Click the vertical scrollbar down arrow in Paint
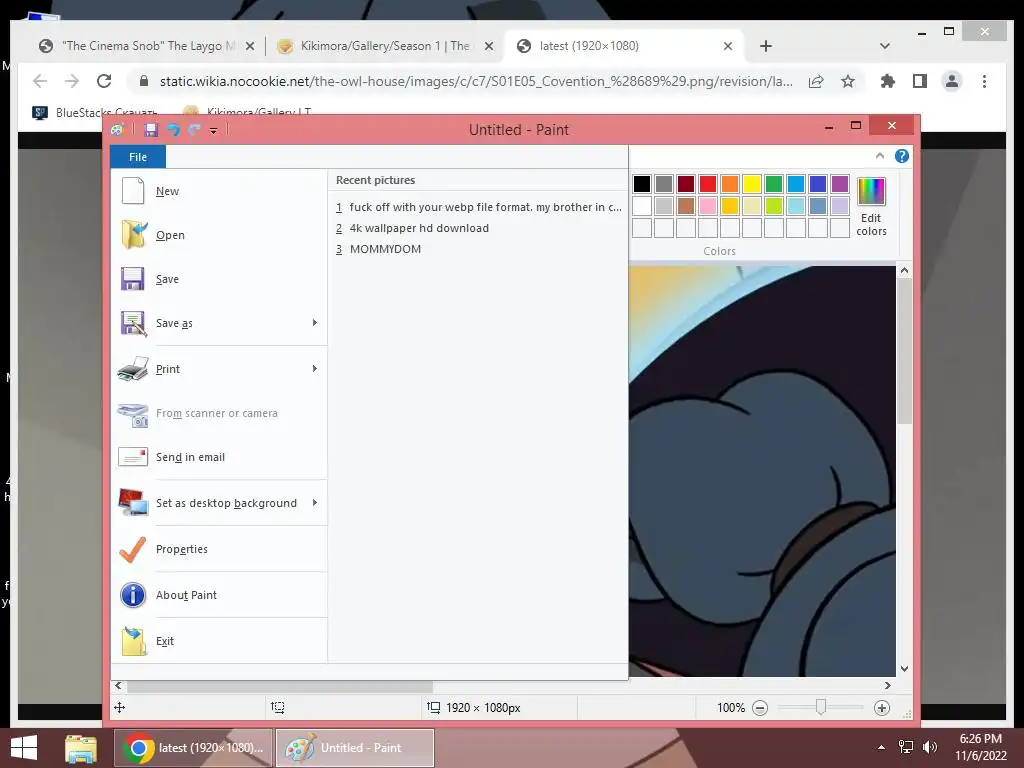Screen dimensions: 1024x768 point(904,669)
